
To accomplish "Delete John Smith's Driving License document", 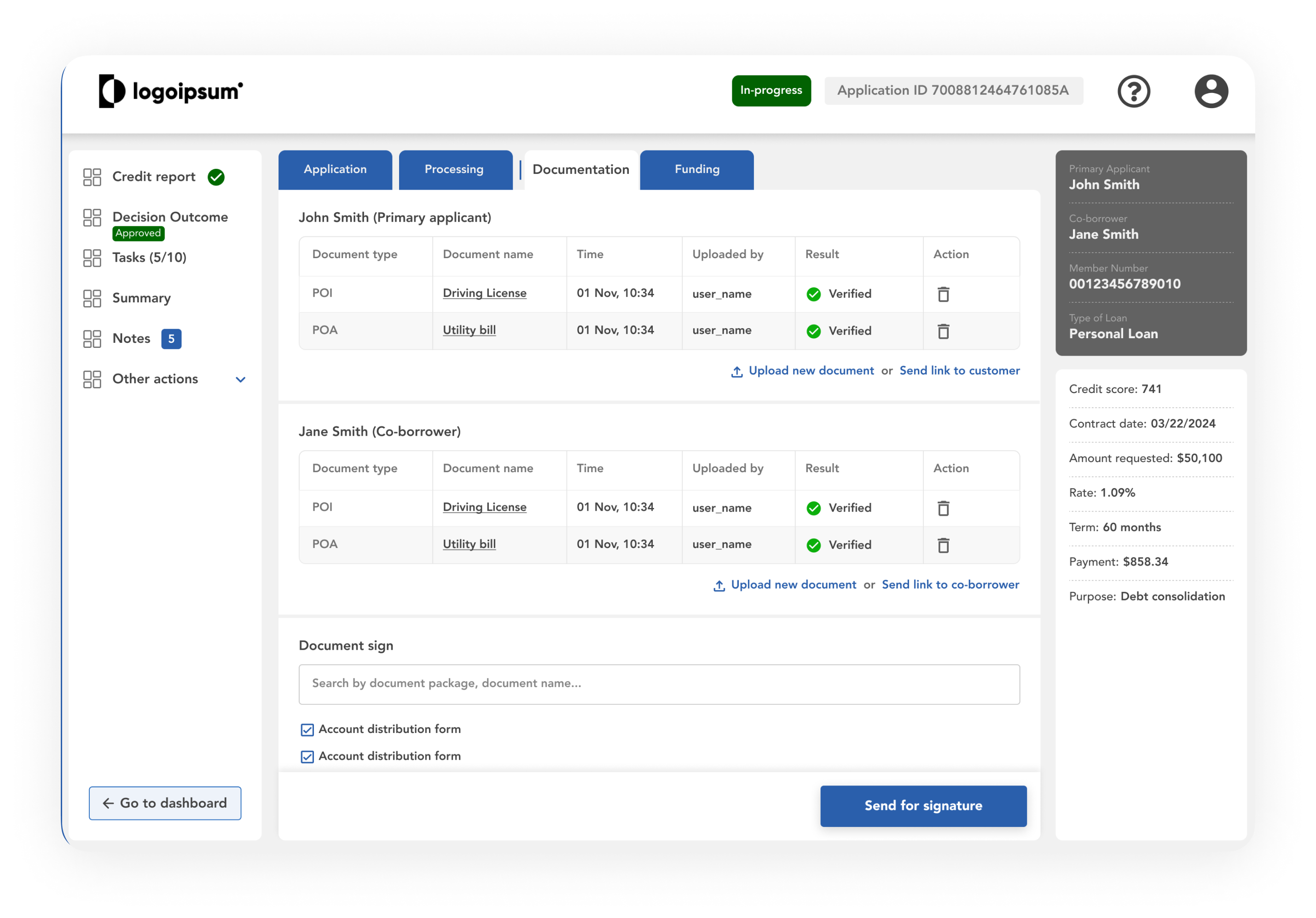I will pos(943,294).
